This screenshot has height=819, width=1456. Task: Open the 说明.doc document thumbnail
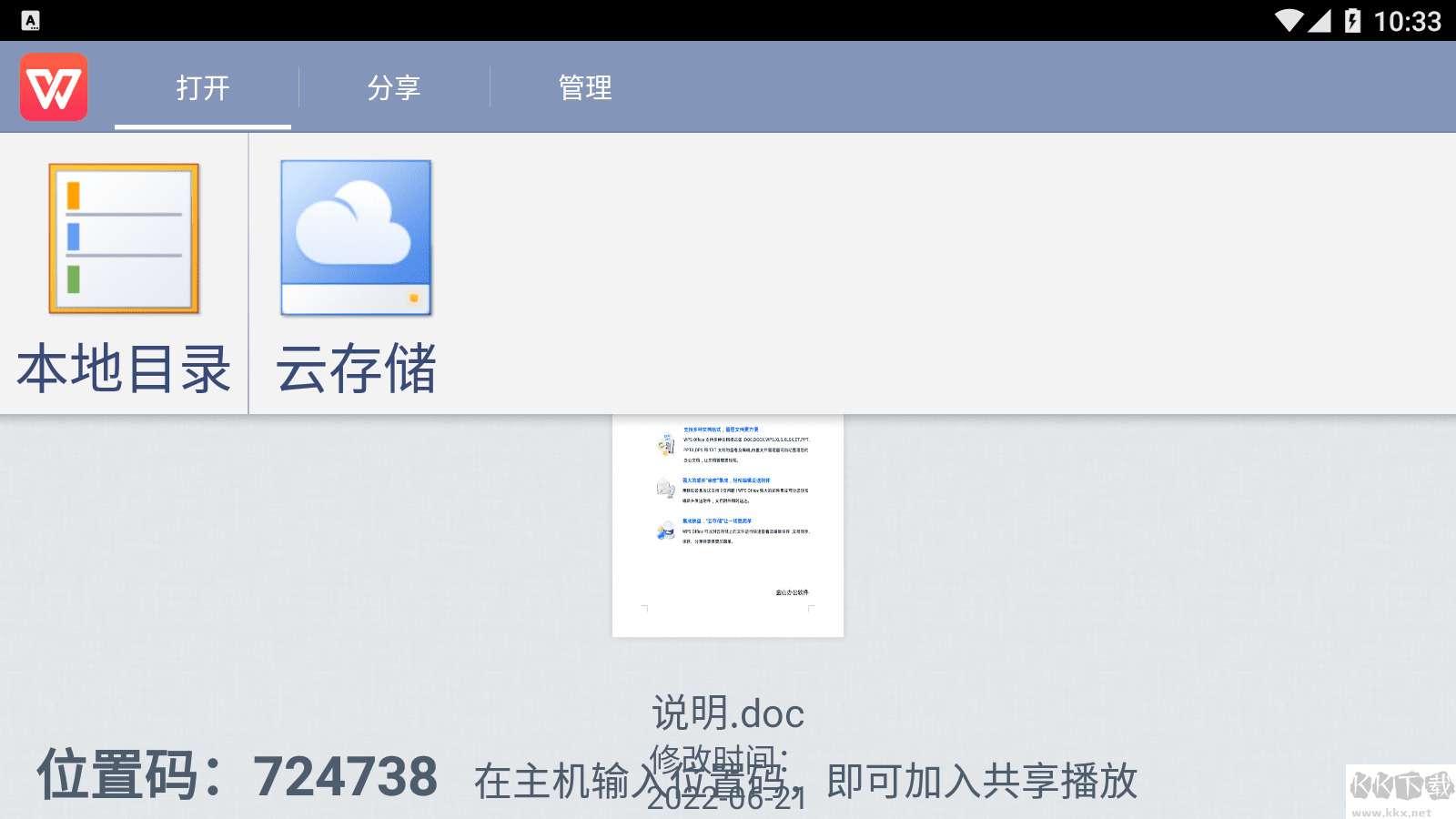pyautogui.click(x=728, y=525)
